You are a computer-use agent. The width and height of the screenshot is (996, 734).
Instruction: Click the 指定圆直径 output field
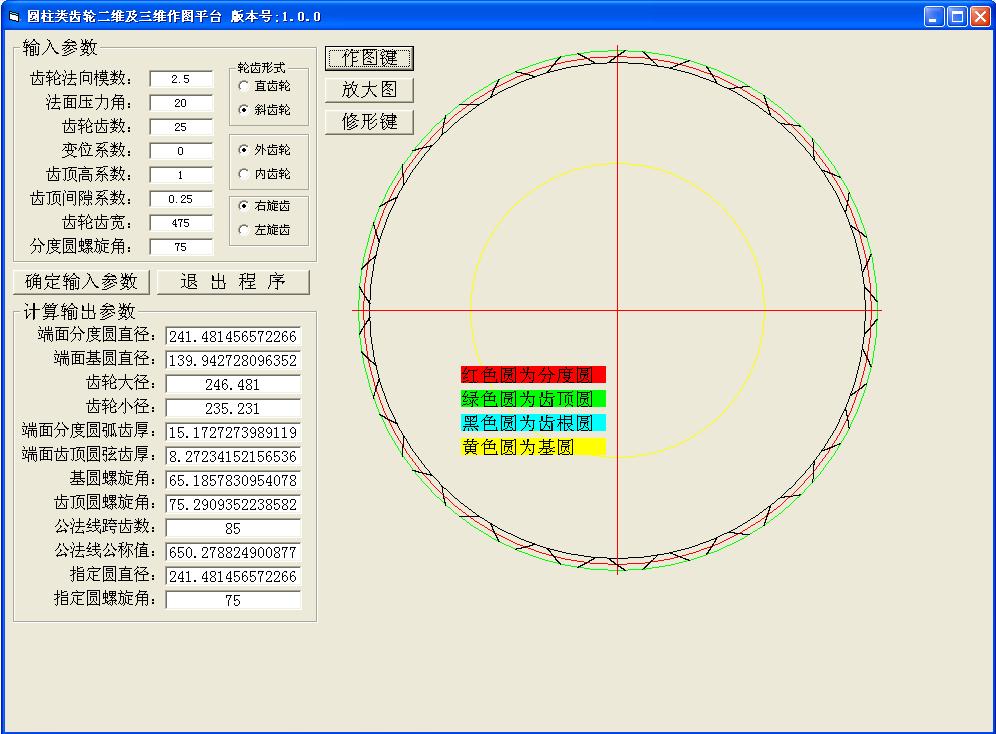(x=233, y=577)
